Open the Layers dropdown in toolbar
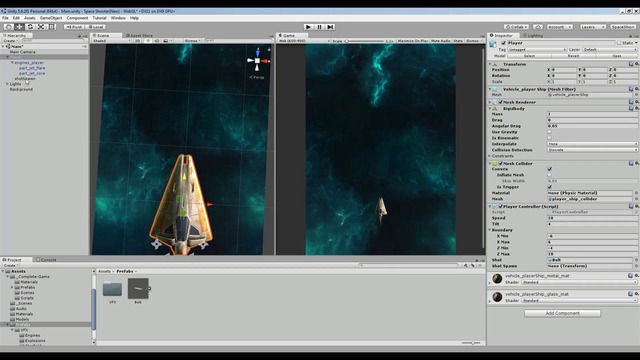This screenshot has height=360, width=640. click(593, 27)
